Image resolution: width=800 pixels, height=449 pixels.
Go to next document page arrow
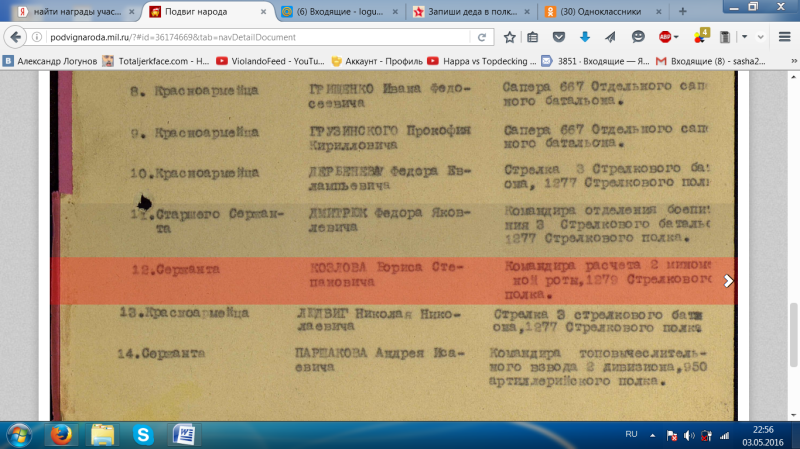coord(728,281)
